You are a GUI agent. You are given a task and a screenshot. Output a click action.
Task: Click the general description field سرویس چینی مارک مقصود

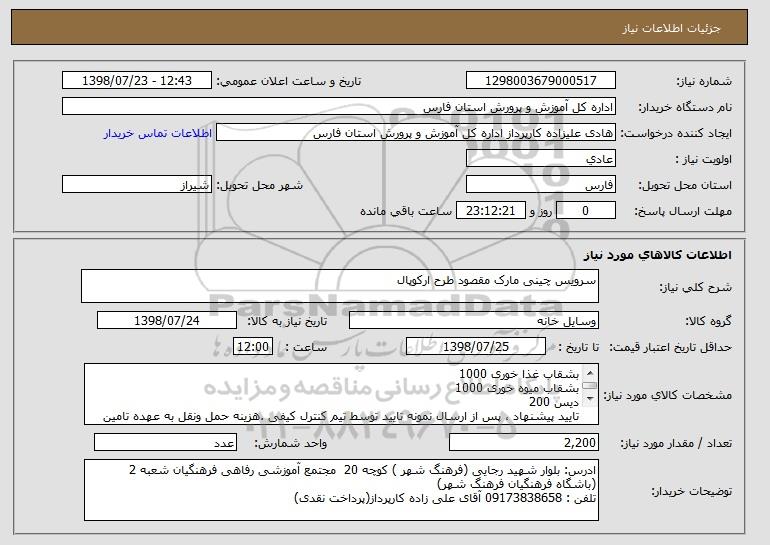point(340,286)
